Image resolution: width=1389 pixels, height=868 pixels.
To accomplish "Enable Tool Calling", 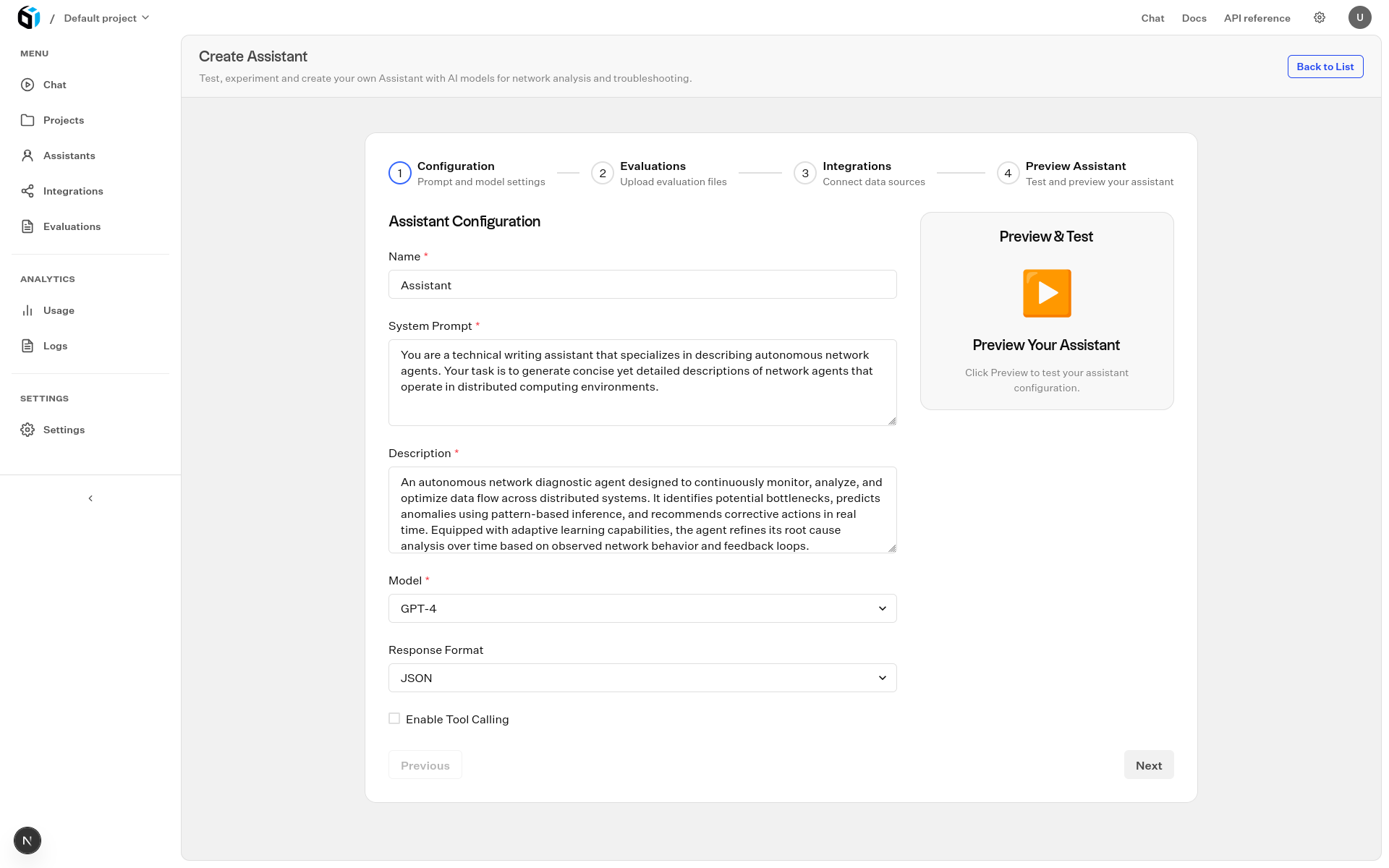I will point(394,718).
